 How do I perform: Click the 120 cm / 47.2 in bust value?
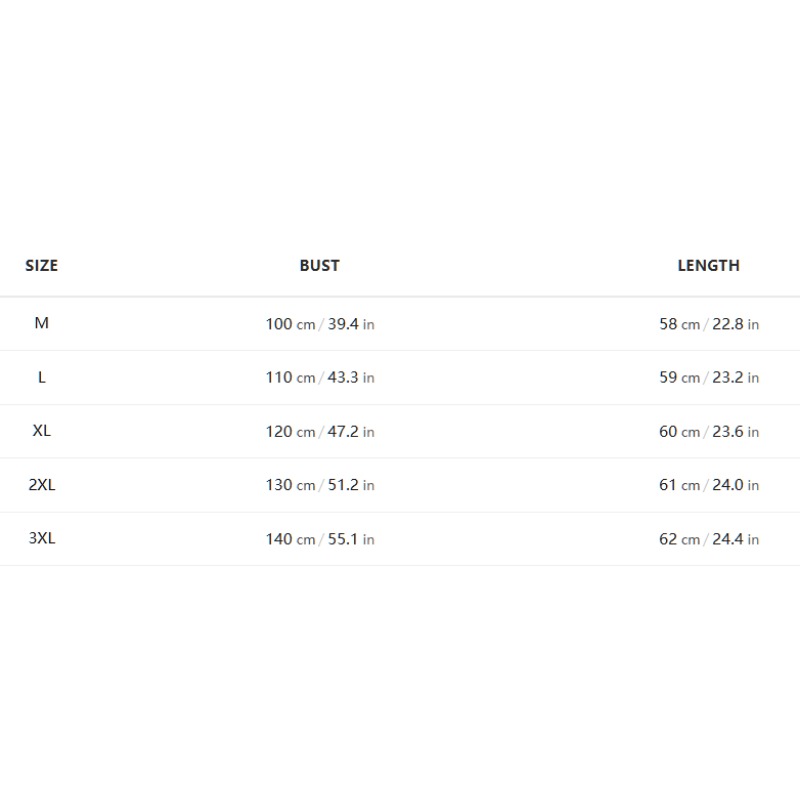pyautogui.click(x=320, y=432)
